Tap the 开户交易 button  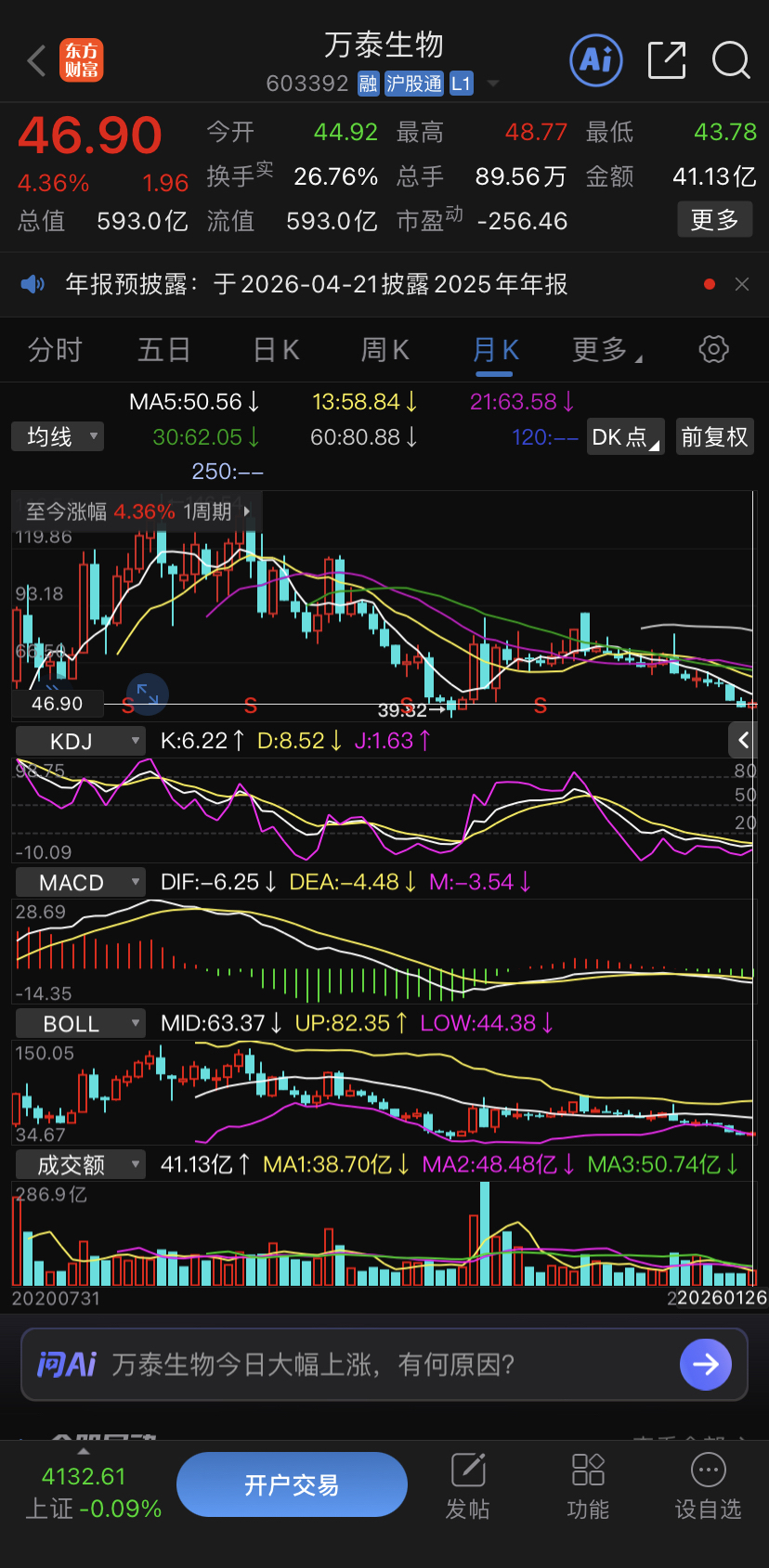(x=292, y=1484)
